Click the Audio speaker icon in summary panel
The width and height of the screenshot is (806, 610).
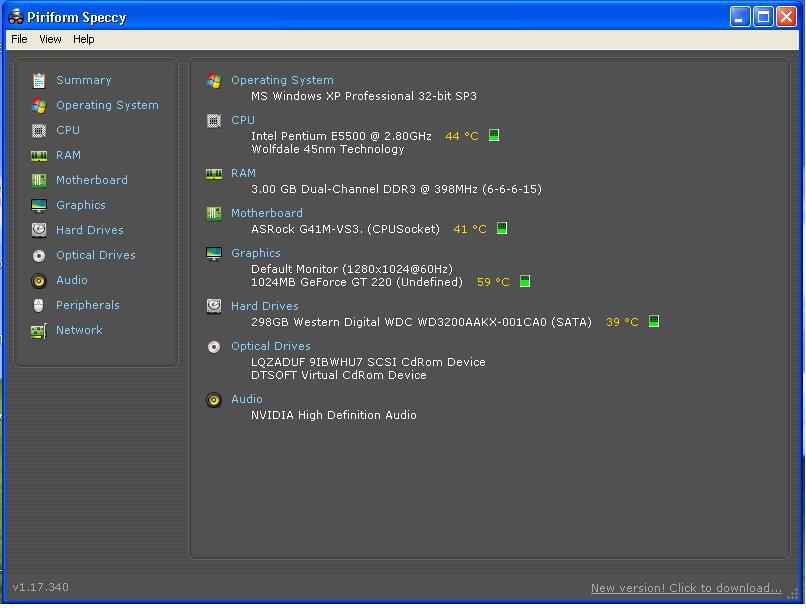214,400
